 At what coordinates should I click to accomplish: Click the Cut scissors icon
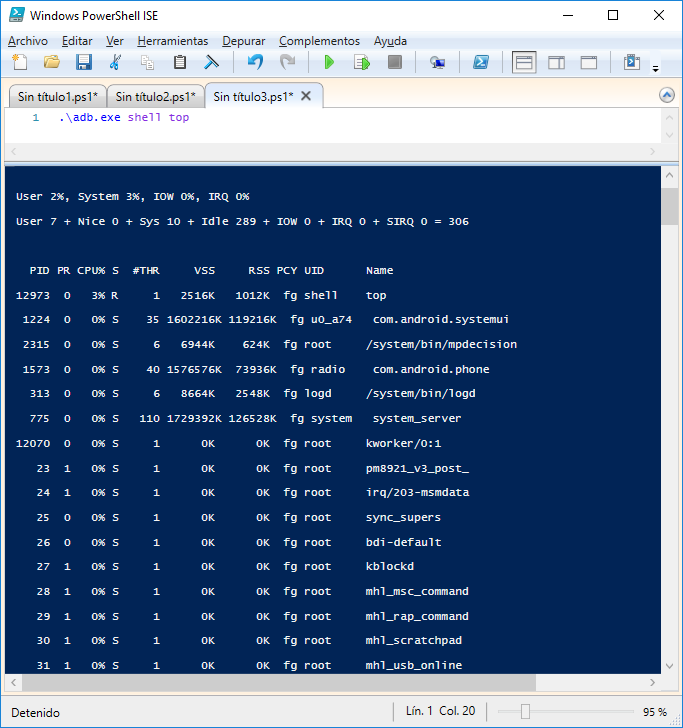click(116, 62)
